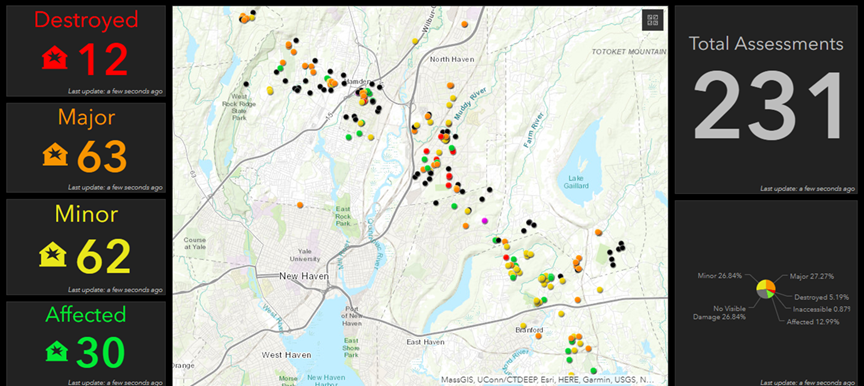Click the Destroyed count 12
The width and height of the screenshot is (864, 386).
point(104,59)
